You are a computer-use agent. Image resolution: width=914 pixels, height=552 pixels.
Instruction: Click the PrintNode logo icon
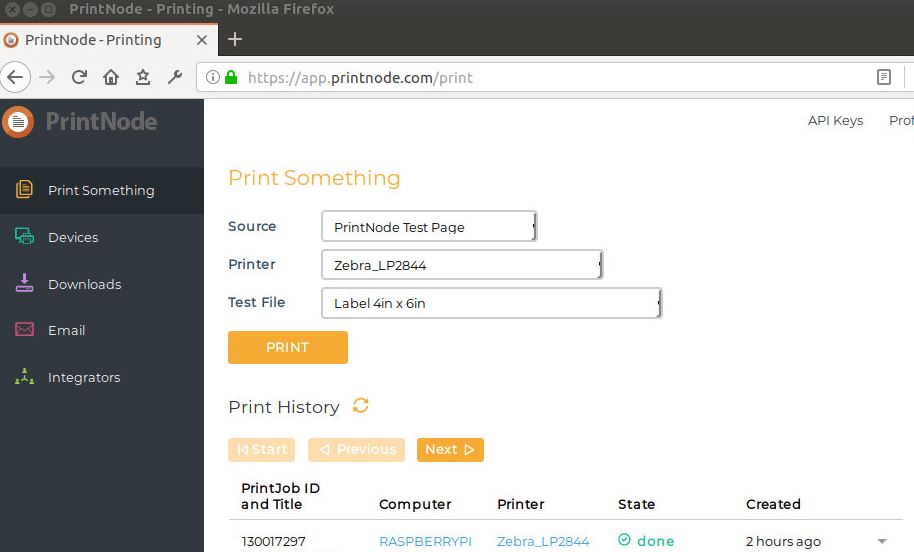click(x=18, y=122)
